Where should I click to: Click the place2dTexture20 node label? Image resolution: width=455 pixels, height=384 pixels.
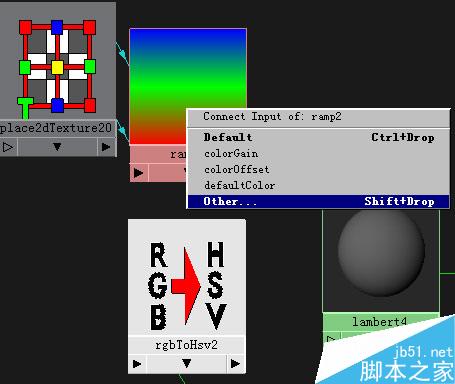tap(56, 128)
